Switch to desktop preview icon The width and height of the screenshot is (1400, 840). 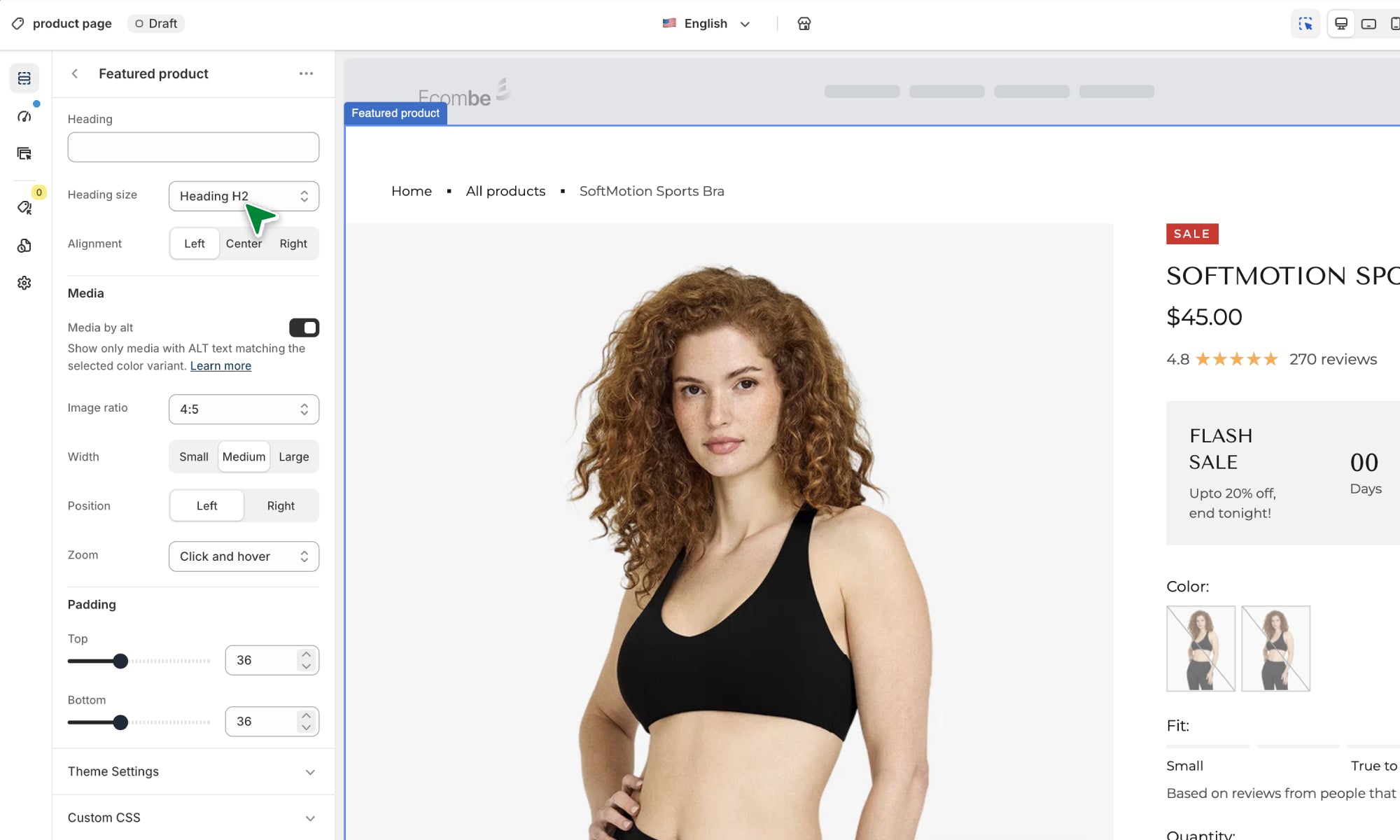pyautogui.click(x=1340, y=24)
